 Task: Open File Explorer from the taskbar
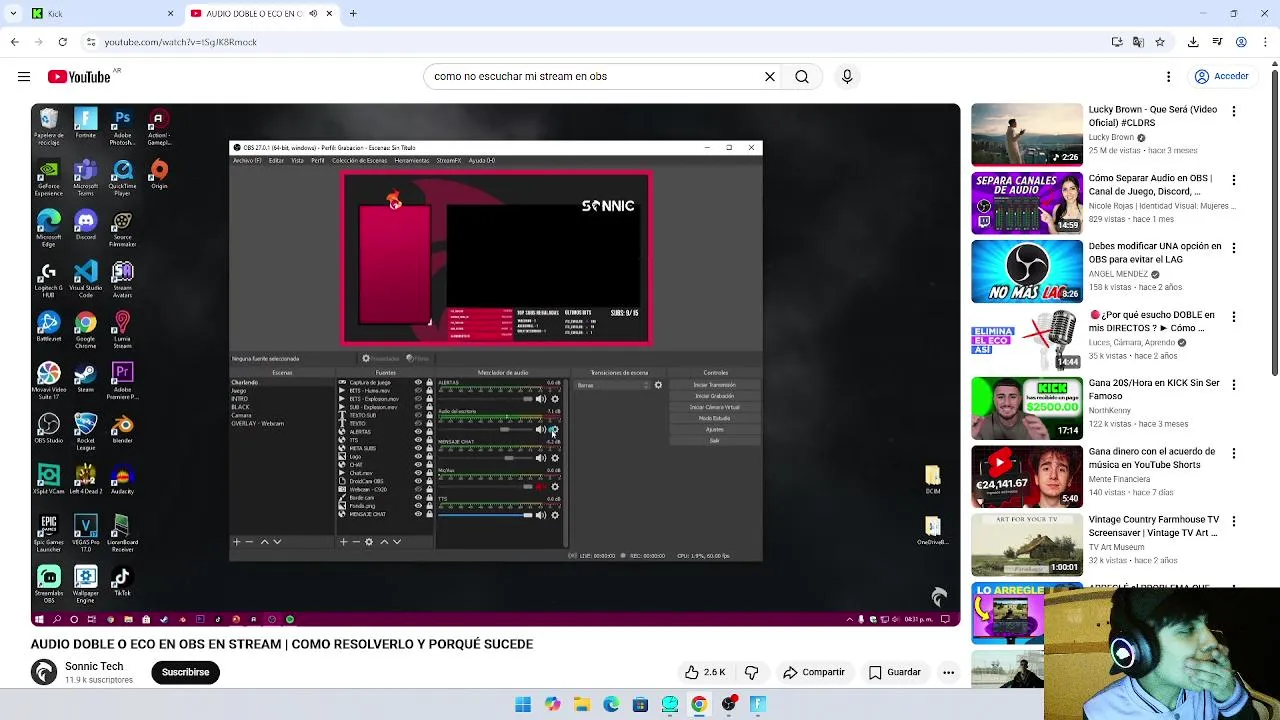click(582, 704)
